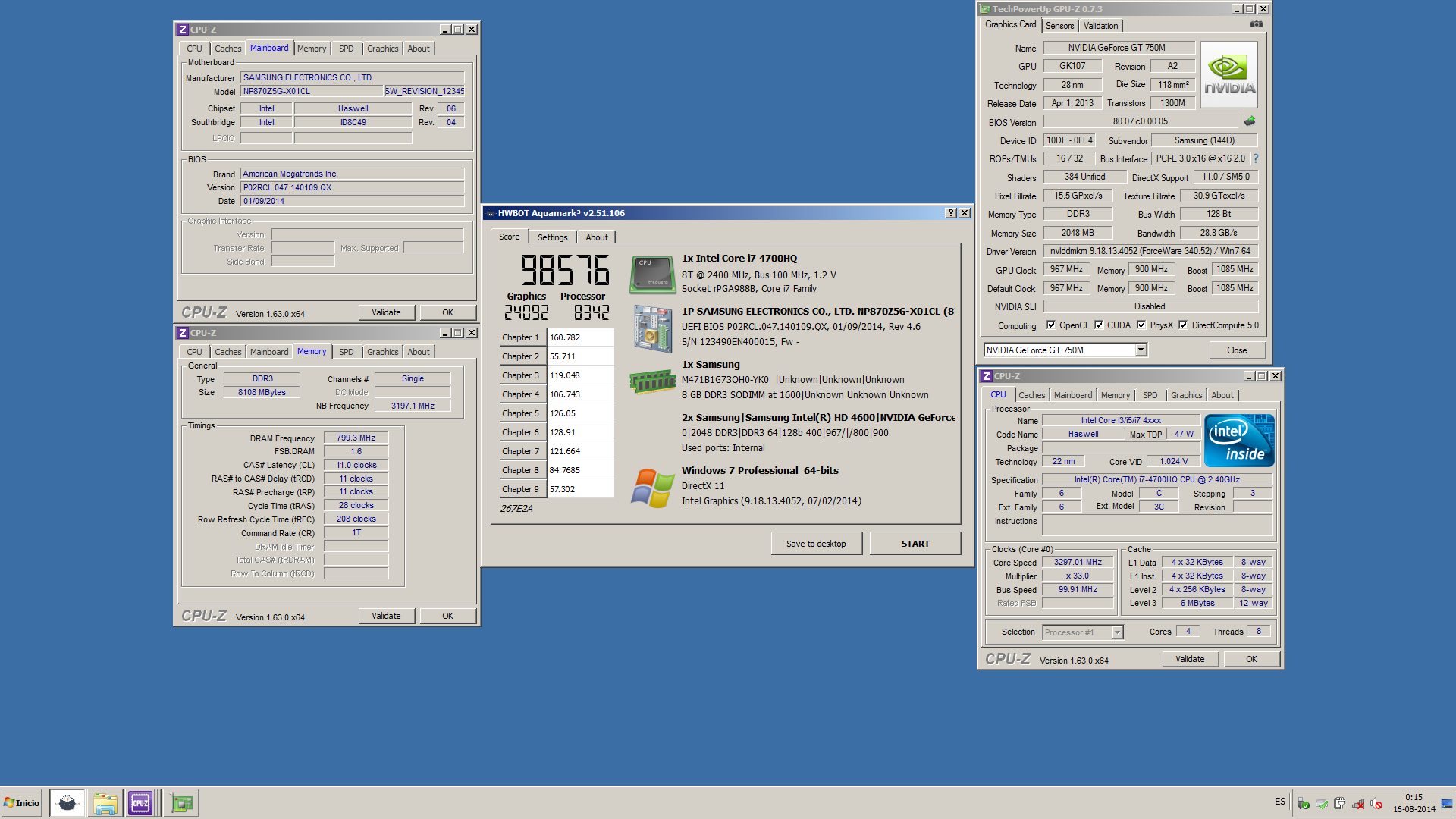
Task: Click the safely remove hardware tray icon
Action: tap(1304, 803)
